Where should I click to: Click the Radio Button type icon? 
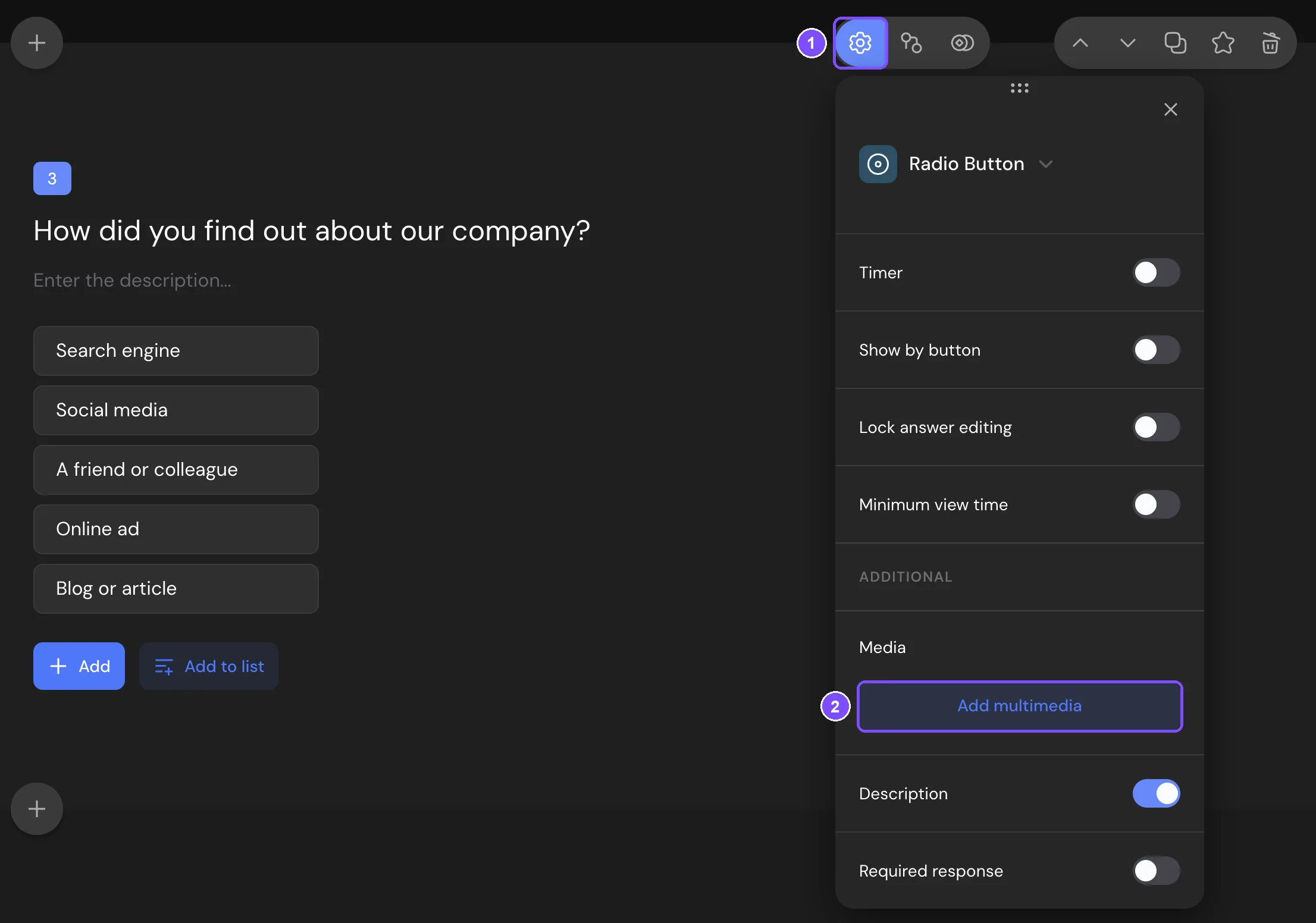coord(878,164)
